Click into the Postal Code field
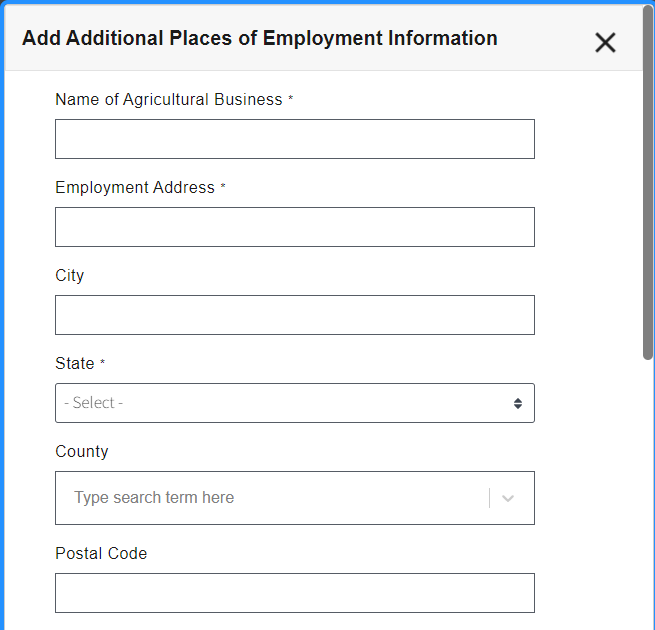 point(295,593)
